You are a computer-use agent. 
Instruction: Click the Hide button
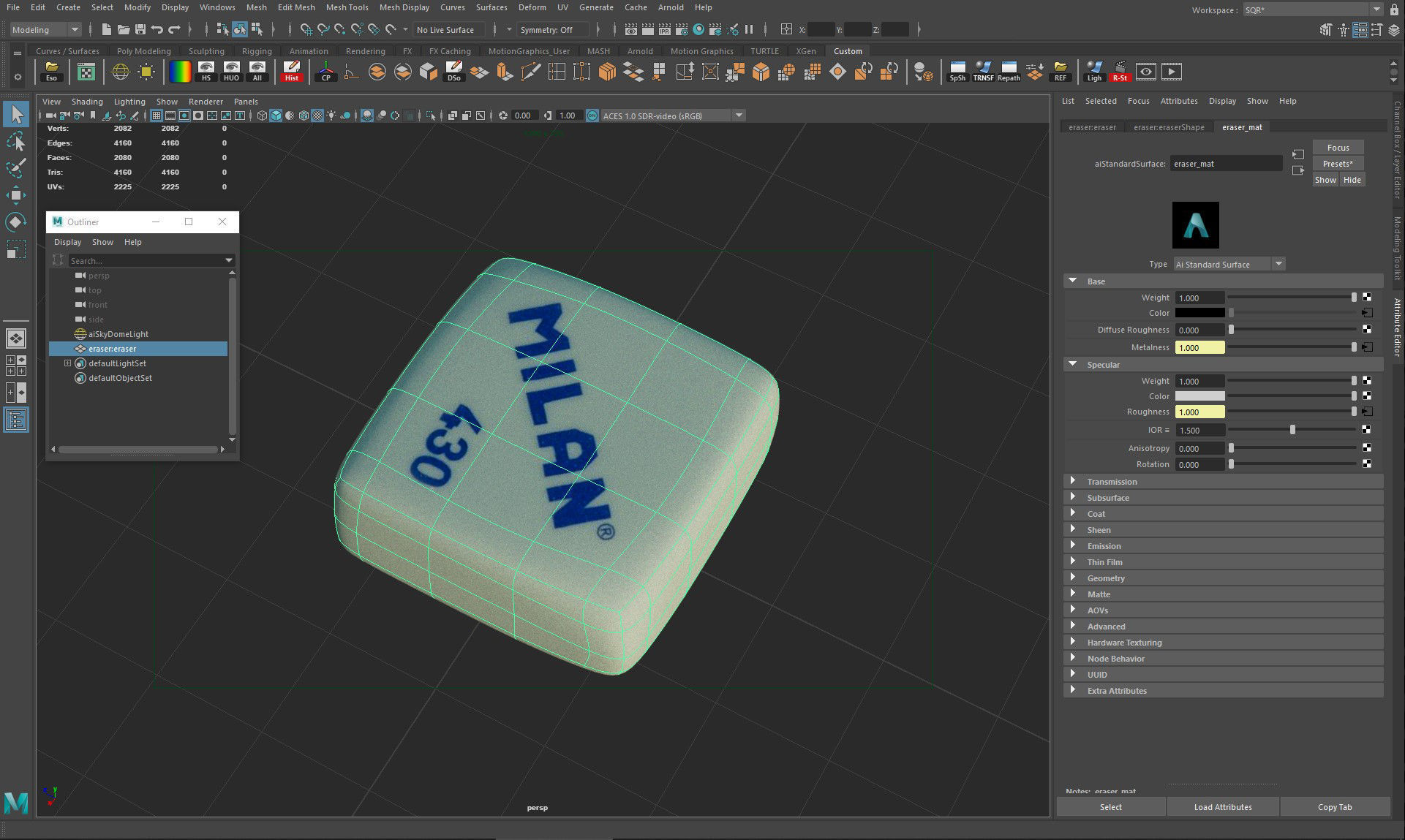(x=1352, y=180)
